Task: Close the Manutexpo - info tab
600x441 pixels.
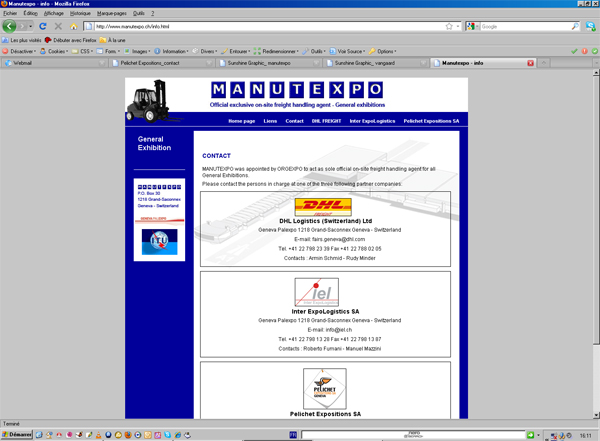Action: (x=530, y=63)
